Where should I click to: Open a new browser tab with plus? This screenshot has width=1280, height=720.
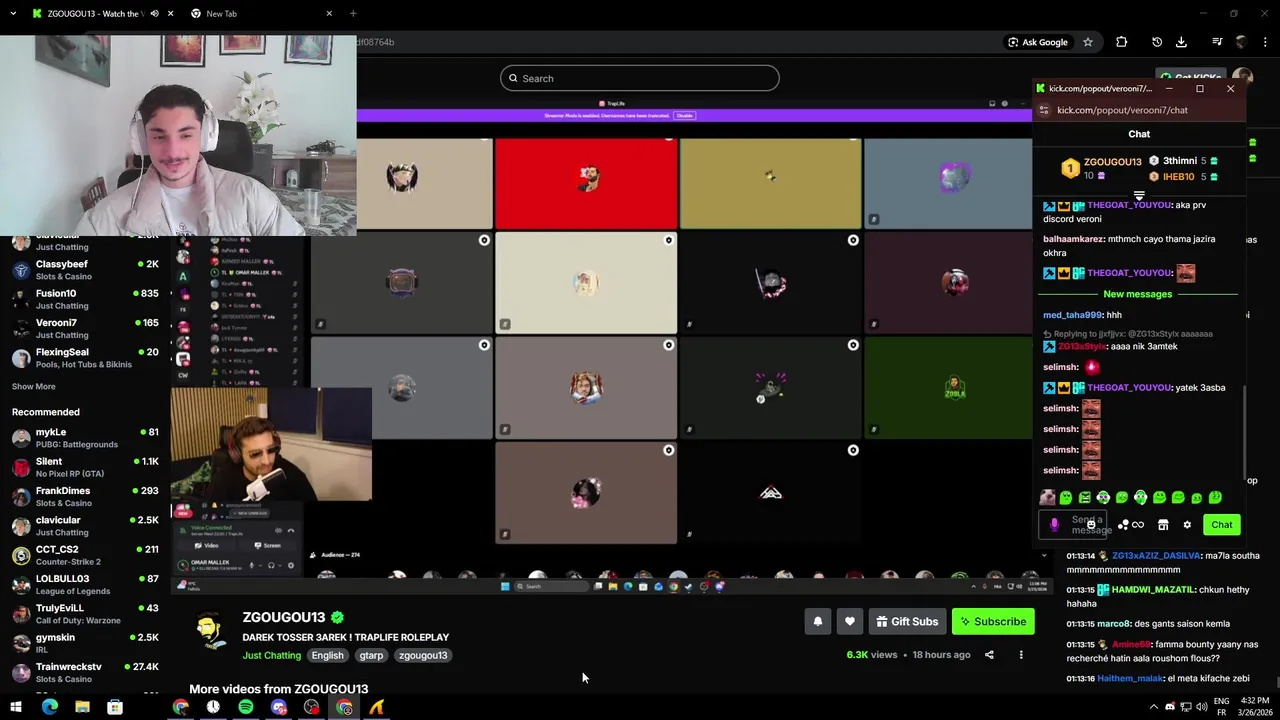click(x=353, y=14)
